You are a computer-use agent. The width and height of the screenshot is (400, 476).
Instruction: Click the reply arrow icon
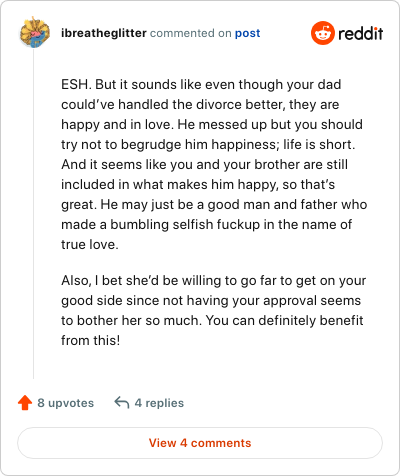[x=122, y=402]
